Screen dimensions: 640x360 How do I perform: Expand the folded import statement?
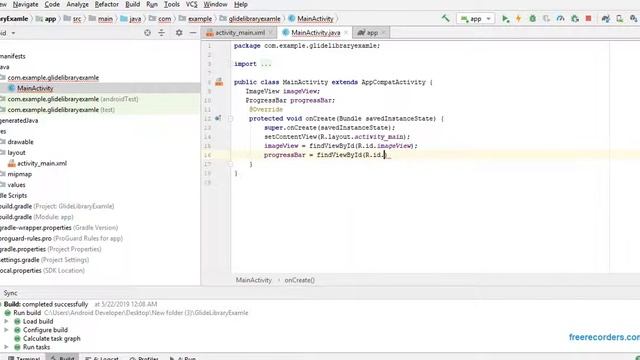[x=266, y=64]
